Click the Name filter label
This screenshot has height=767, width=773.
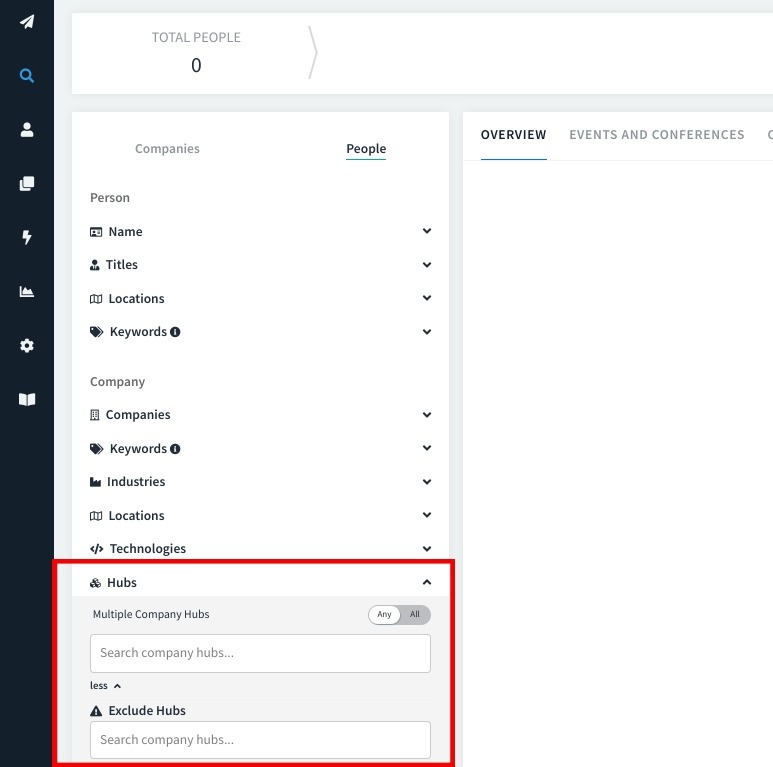coord(125,232)
